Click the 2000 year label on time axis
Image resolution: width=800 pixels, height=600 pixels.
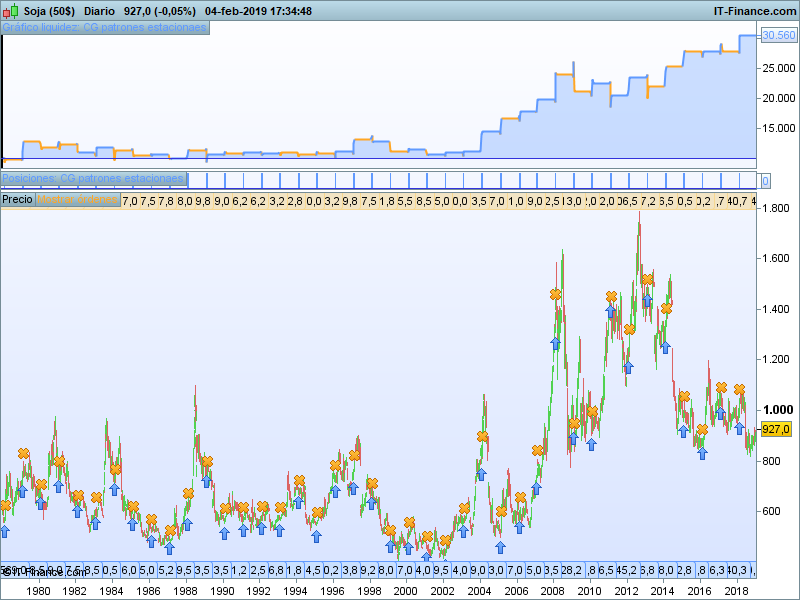coord(406,591)
